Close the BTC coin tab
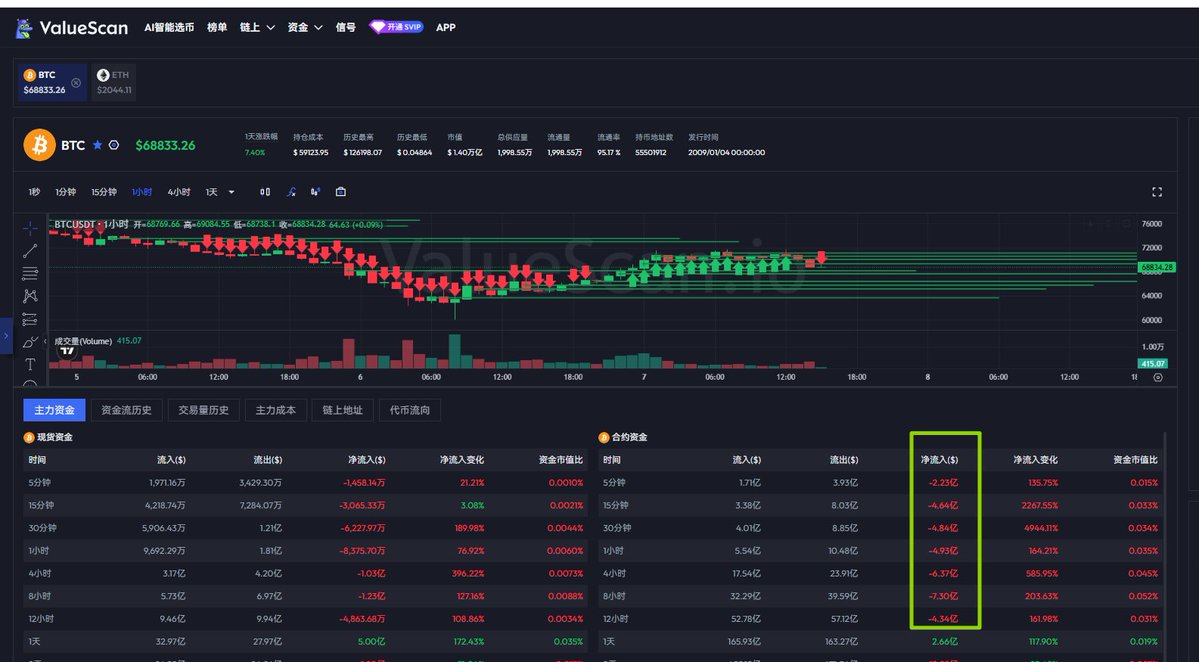 click(76, 83)
